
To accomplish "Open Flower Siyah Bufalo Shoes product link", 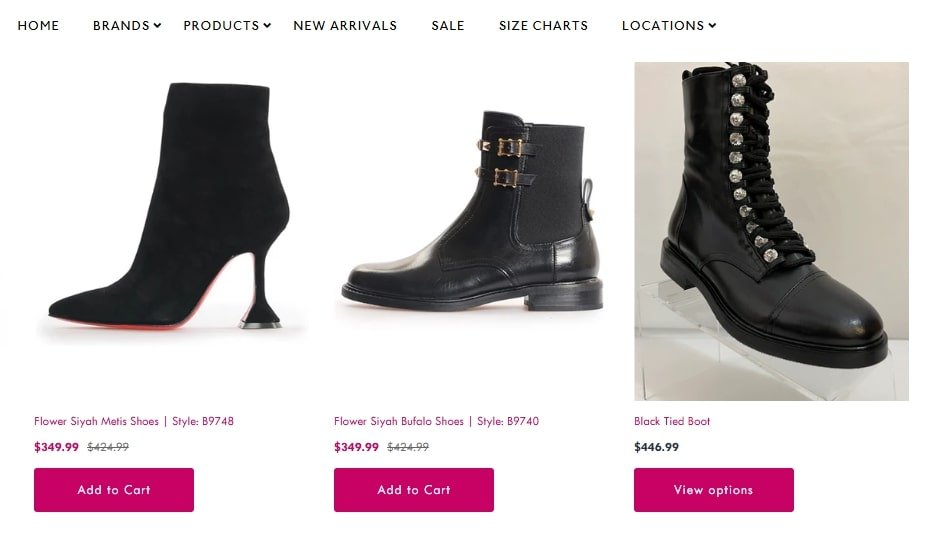I will coord(436,421).
